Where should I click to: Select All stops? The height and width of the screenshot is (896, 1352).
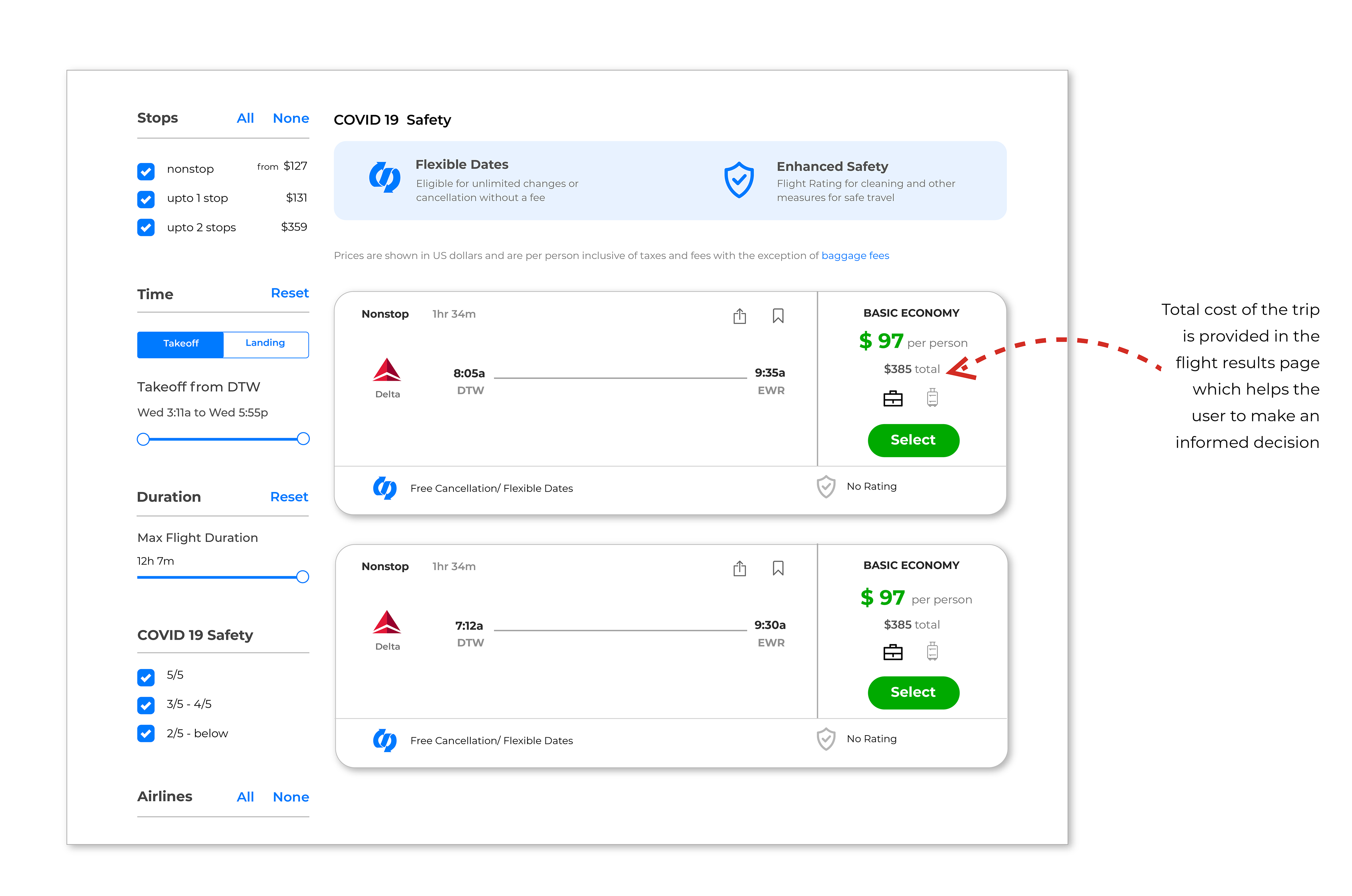coord(245,118)
